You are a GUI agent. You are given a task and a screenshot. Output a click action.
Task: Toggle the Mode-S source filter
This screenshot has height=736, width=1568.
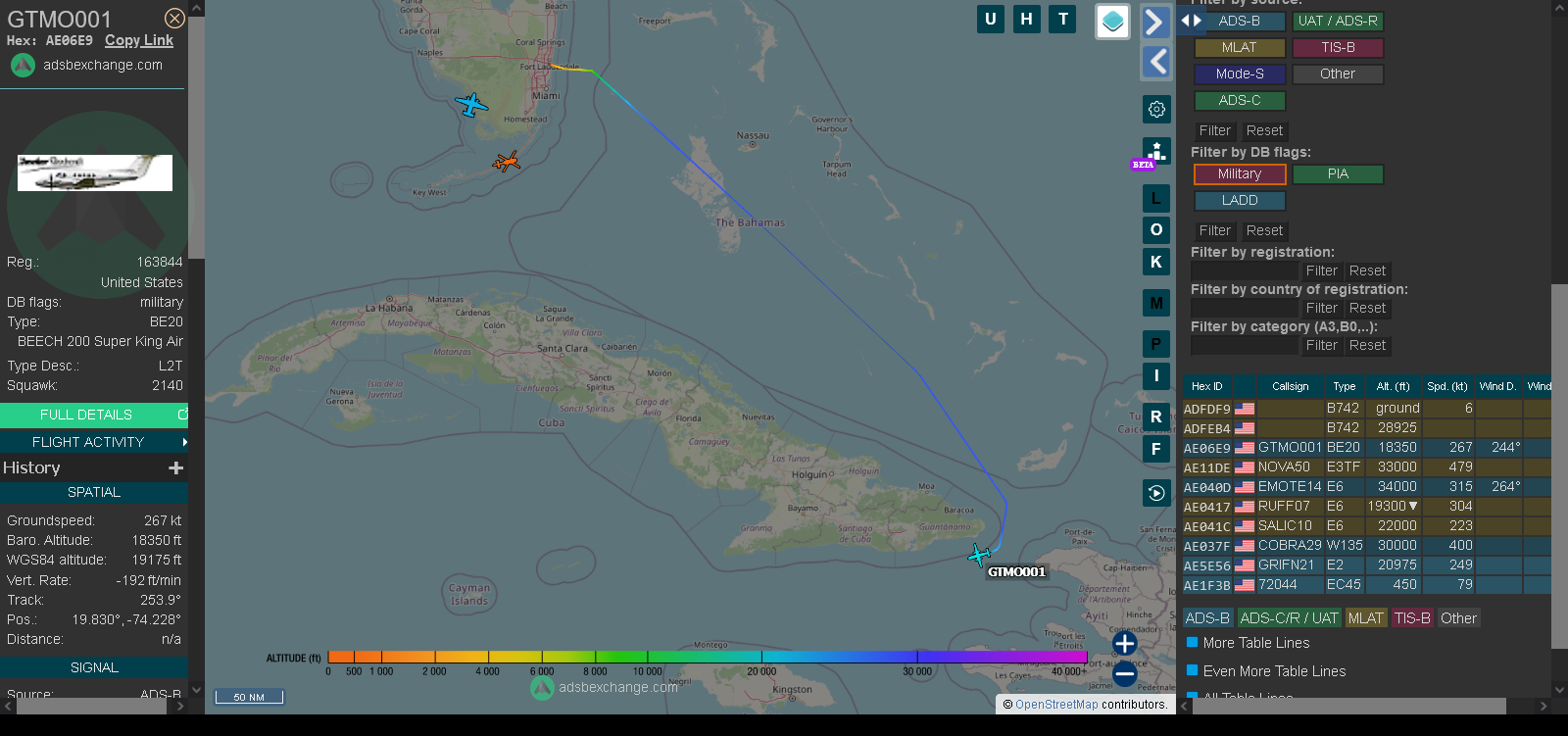[1240, 74]
